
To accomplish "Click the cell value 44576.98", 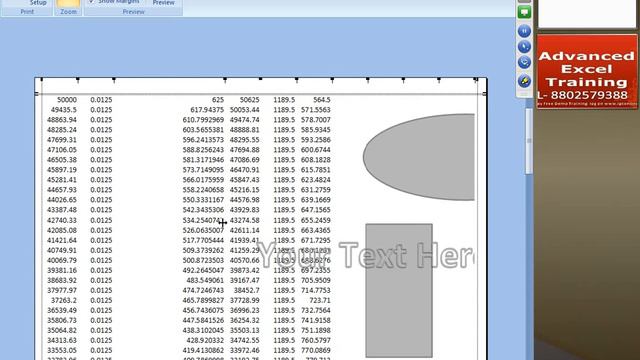I will pyautogui.click(x=244, y=200).
